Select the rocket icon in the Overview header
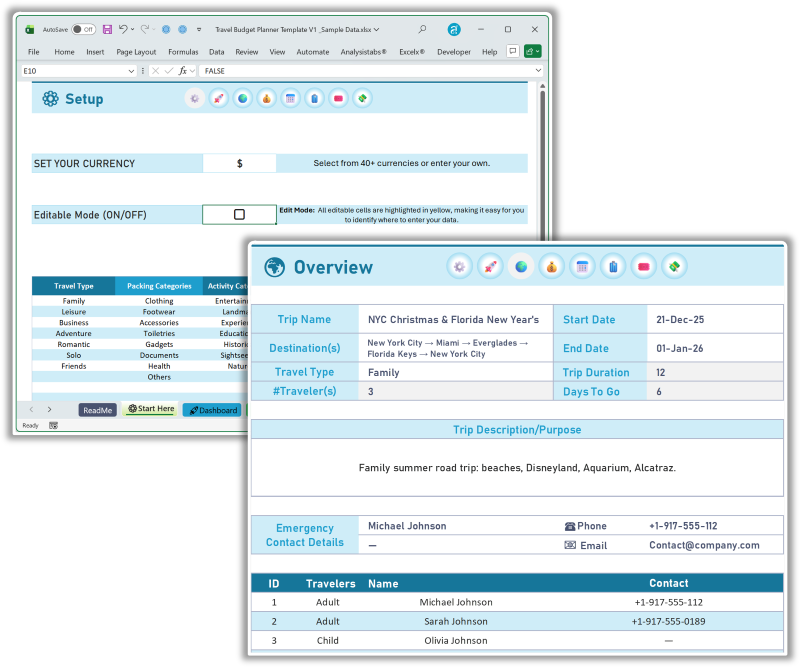 click(x=489, y=267)
